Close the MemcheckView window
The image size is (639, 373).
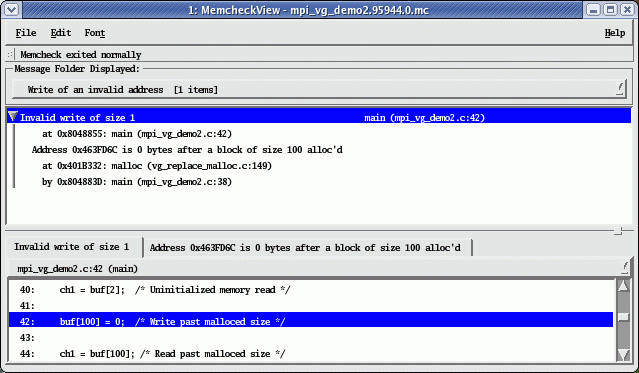point(627,9)
